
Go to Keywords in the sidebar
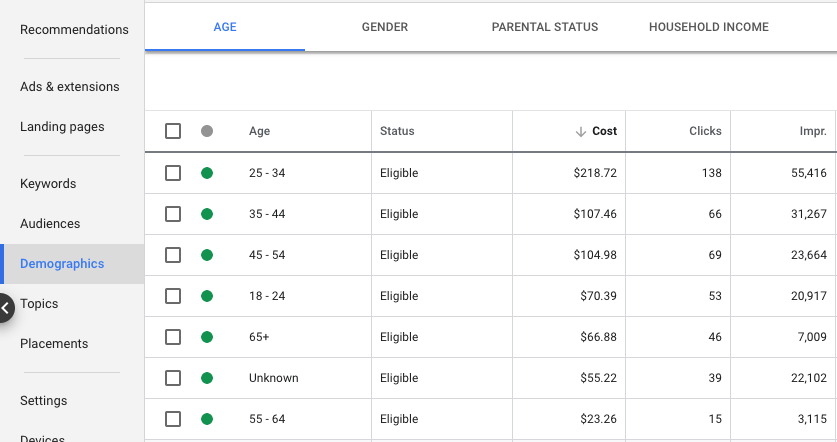48,184
